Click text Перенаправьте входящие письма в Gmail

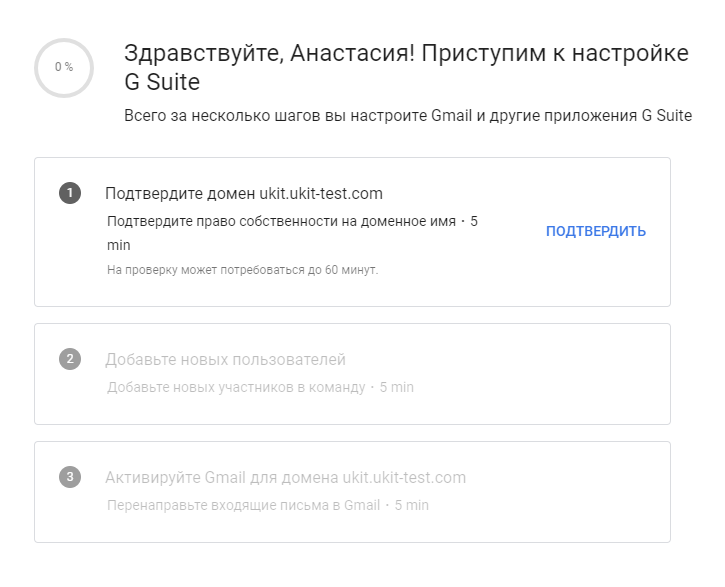[x=243, y=505]
